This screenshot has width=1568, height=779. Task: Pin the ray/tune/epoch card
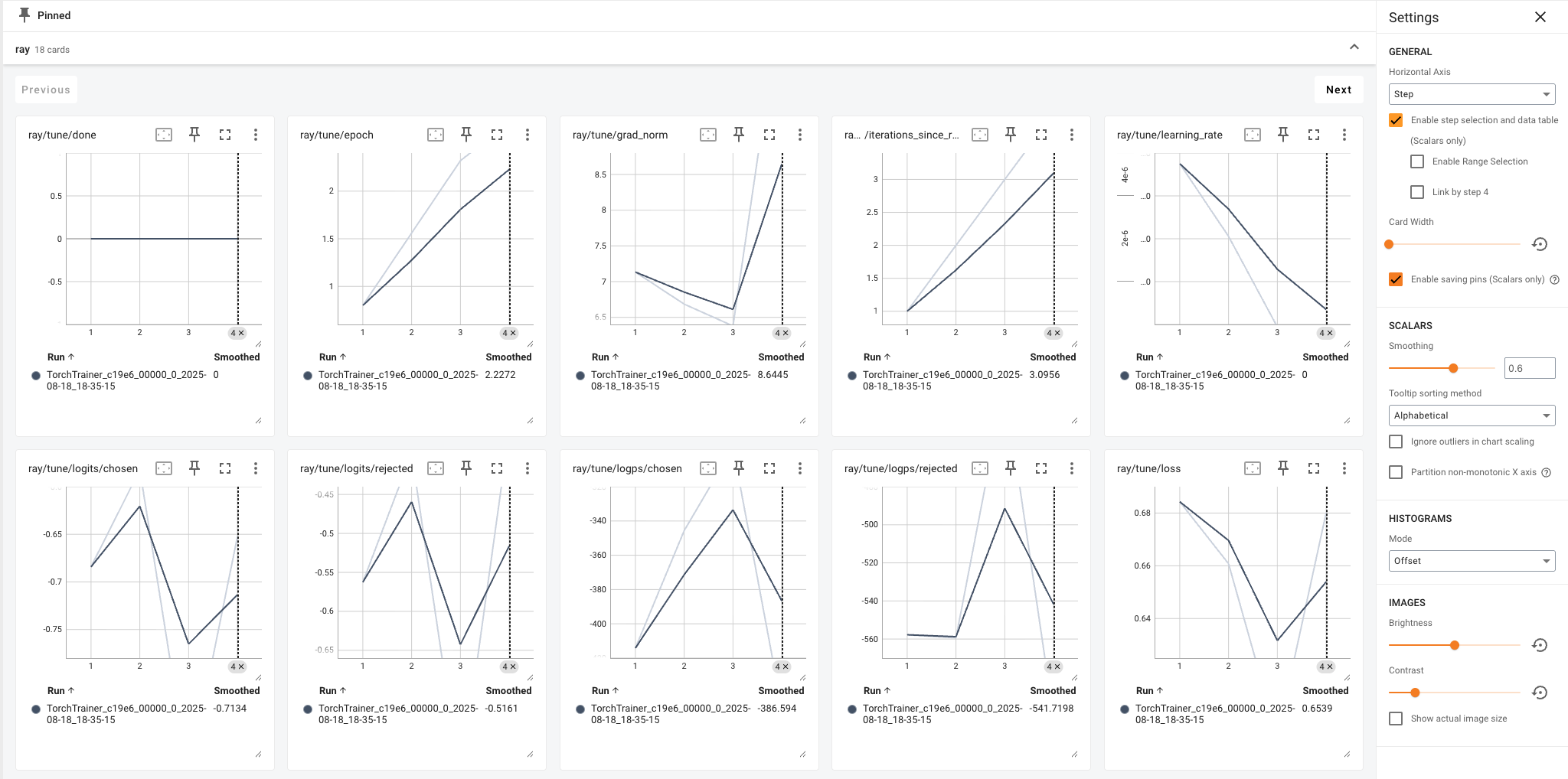(466, 135)
